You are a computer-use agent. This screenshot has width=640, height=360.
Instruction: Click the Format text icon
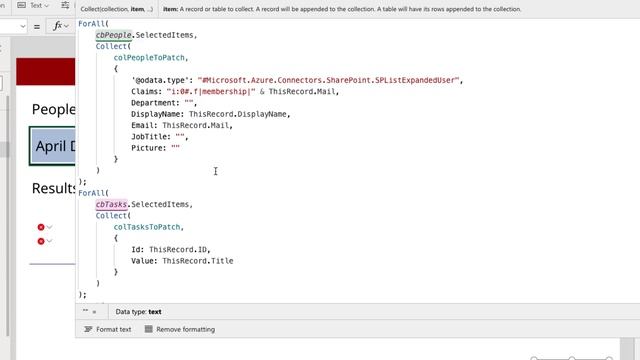tap(88, 329)
